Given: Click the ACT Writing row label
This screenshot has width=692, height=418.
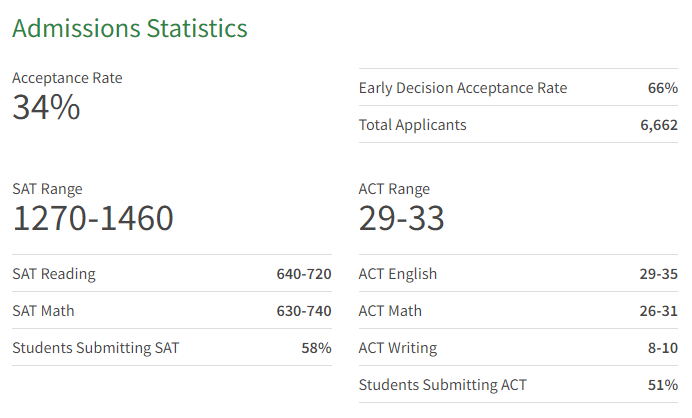Looking at the screenshot, I should 398,348.
